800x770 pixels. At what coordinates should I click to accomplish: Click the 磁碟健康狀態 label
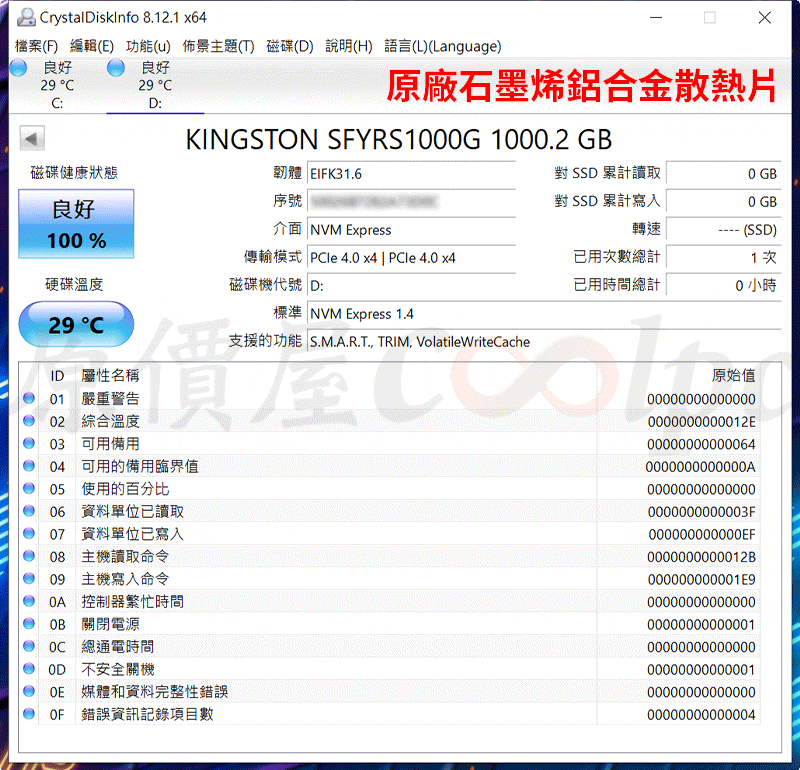(x=74, y=172)
